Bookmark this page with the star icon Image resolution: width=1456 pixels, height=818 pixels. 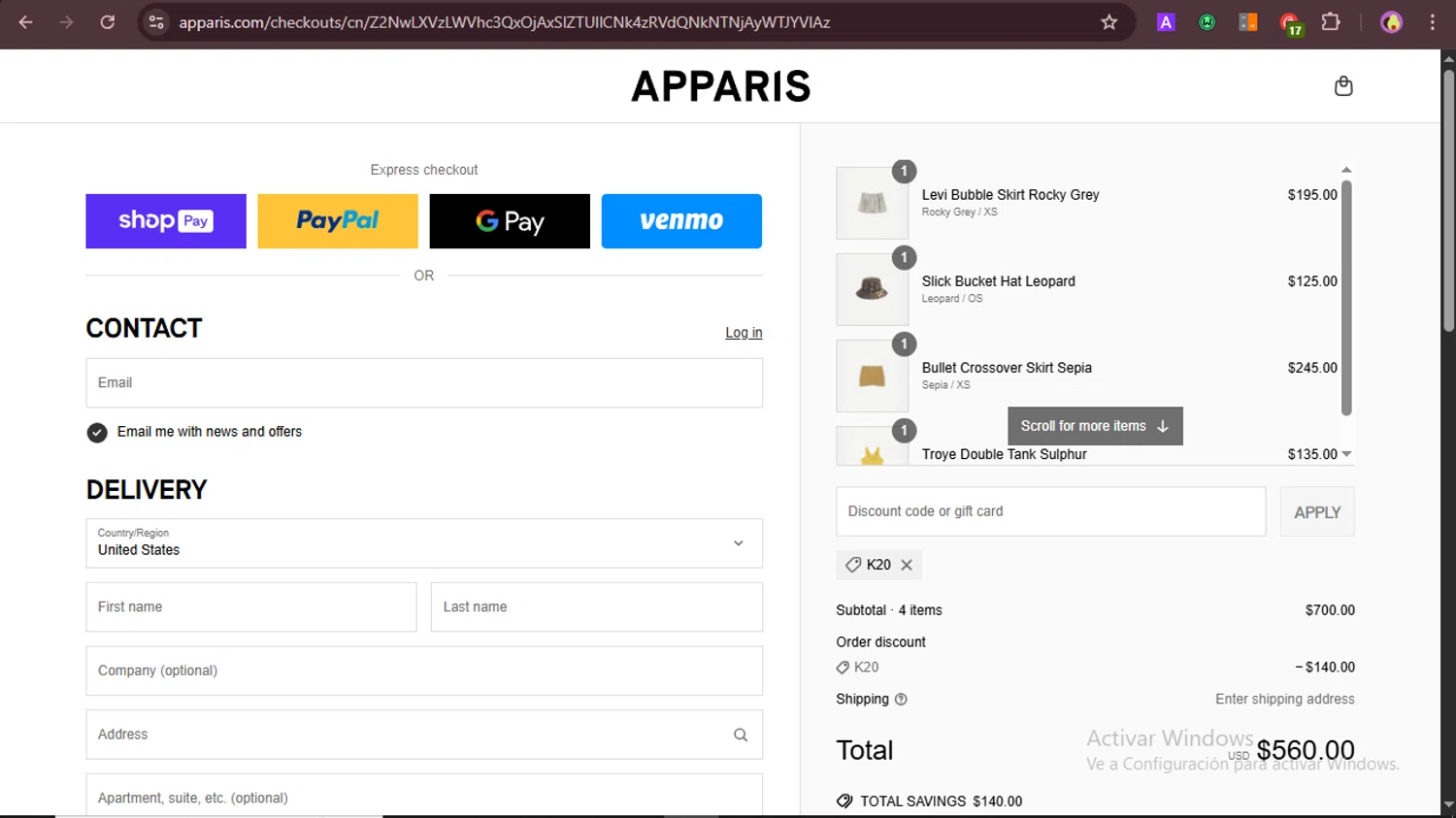coord(1109,22)
